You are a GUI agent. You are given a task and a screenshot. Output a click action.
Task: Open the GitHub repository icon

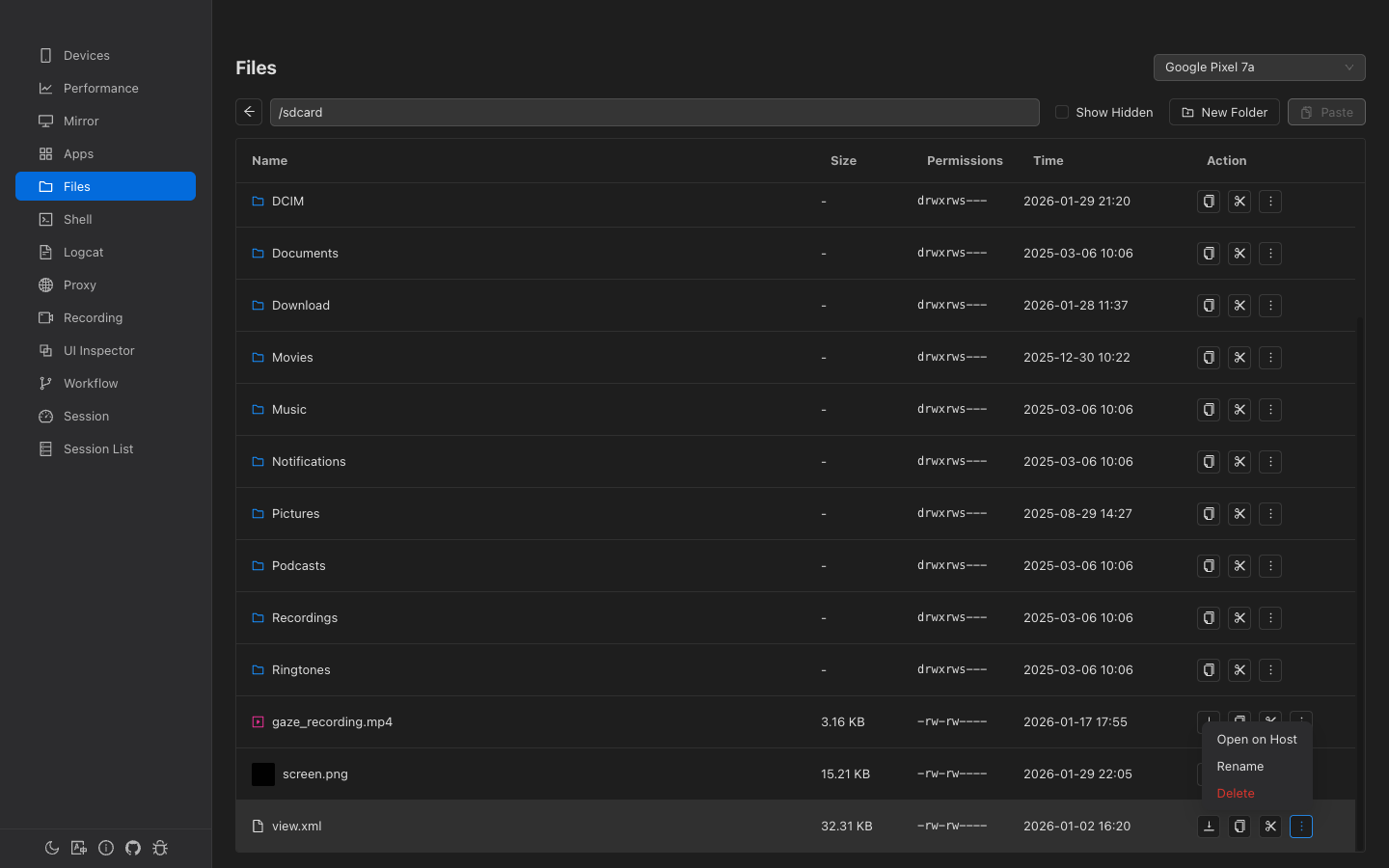133,848
